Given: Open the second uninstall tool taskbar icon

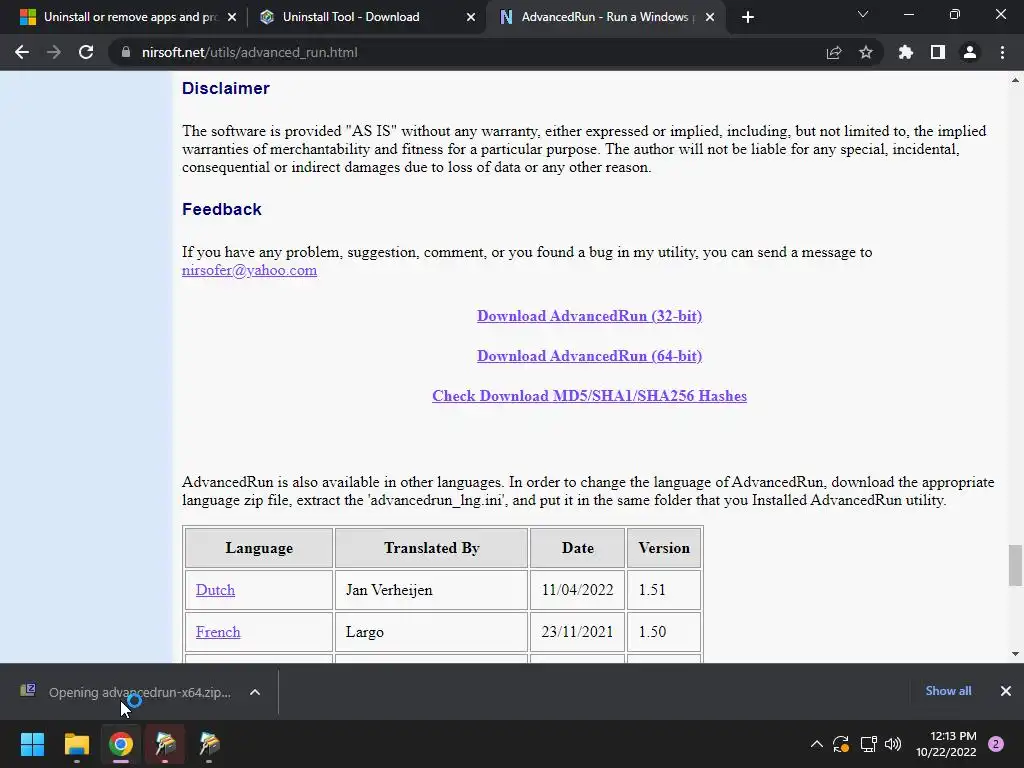Looking at the screenshot, I should pos(210,743).
